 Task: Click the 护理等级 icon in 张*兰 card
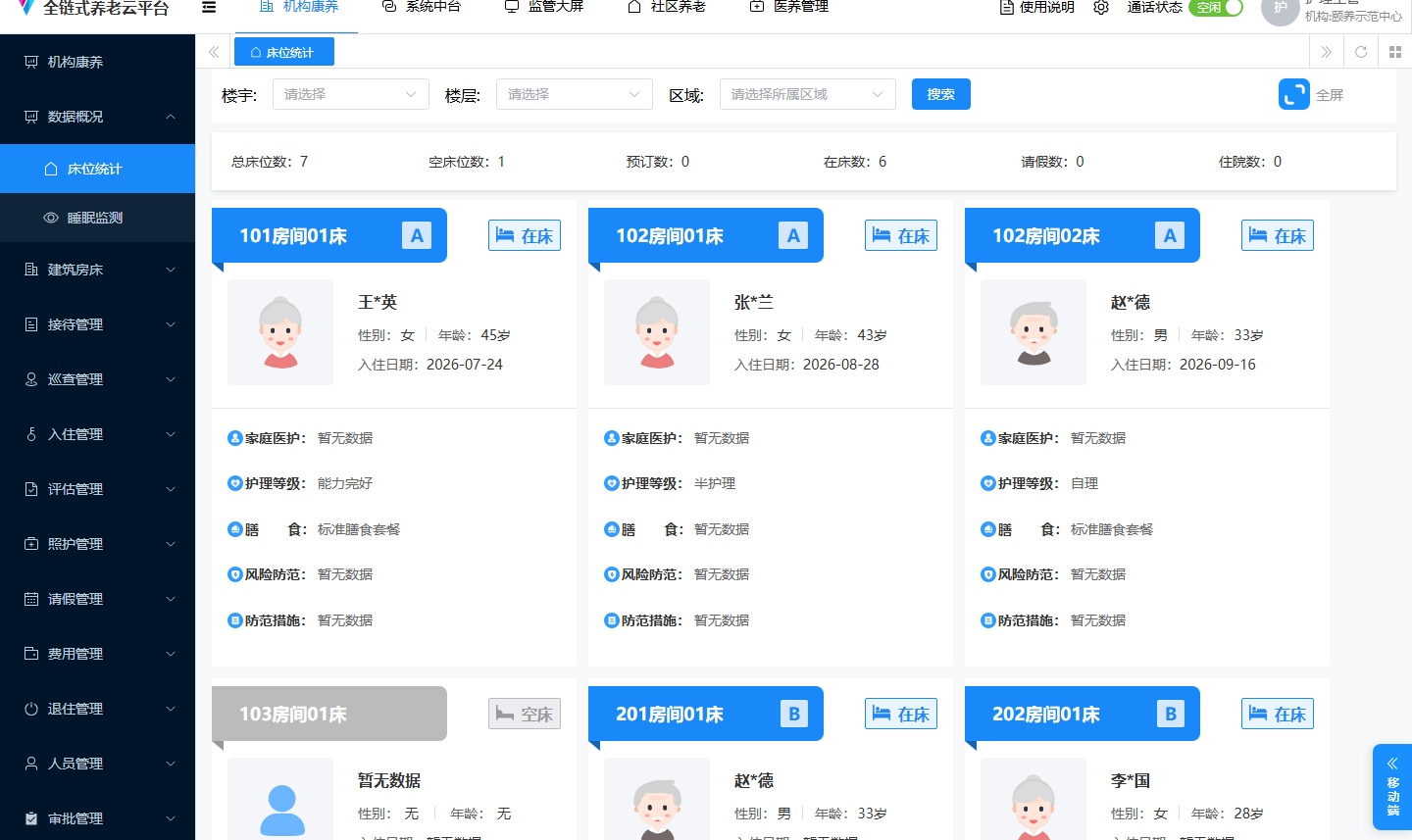612,483
